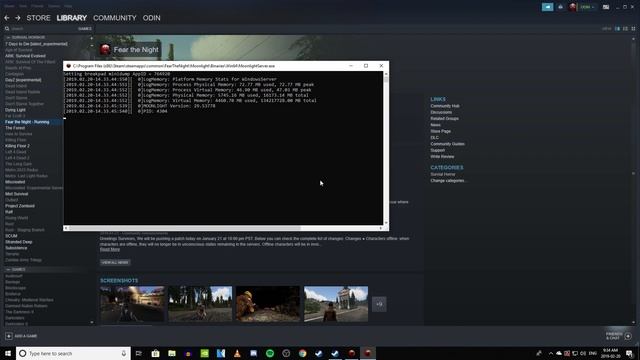Open the Windows notification center icon
The image size is (640, 360).
click(x=629, y=353)
